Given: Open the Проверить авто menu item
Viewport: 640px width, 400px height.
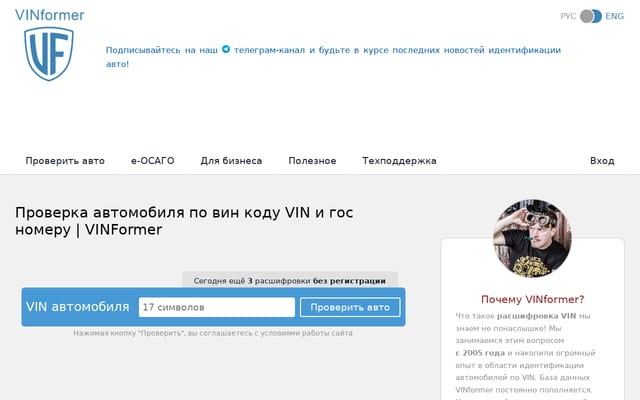Looking at the screenshot, I should [x=65, y=161].
